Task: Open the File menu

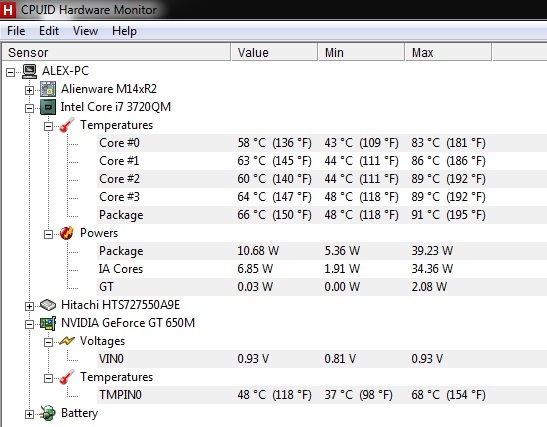Action: click(x=16, y=31)
